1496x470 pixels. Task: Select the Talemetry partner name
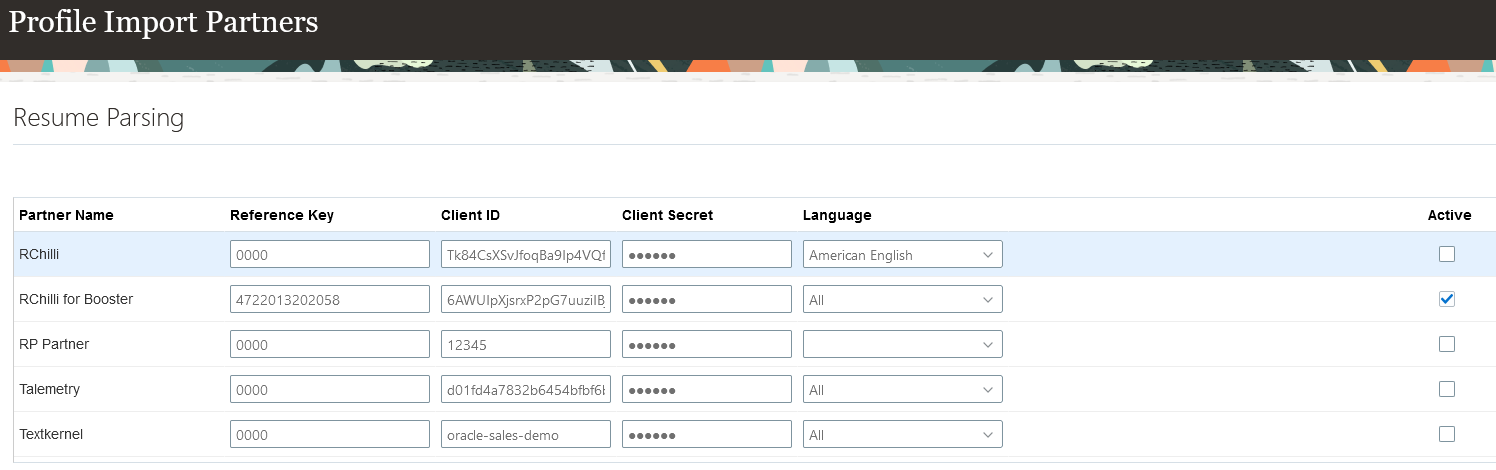click(50, 389)
